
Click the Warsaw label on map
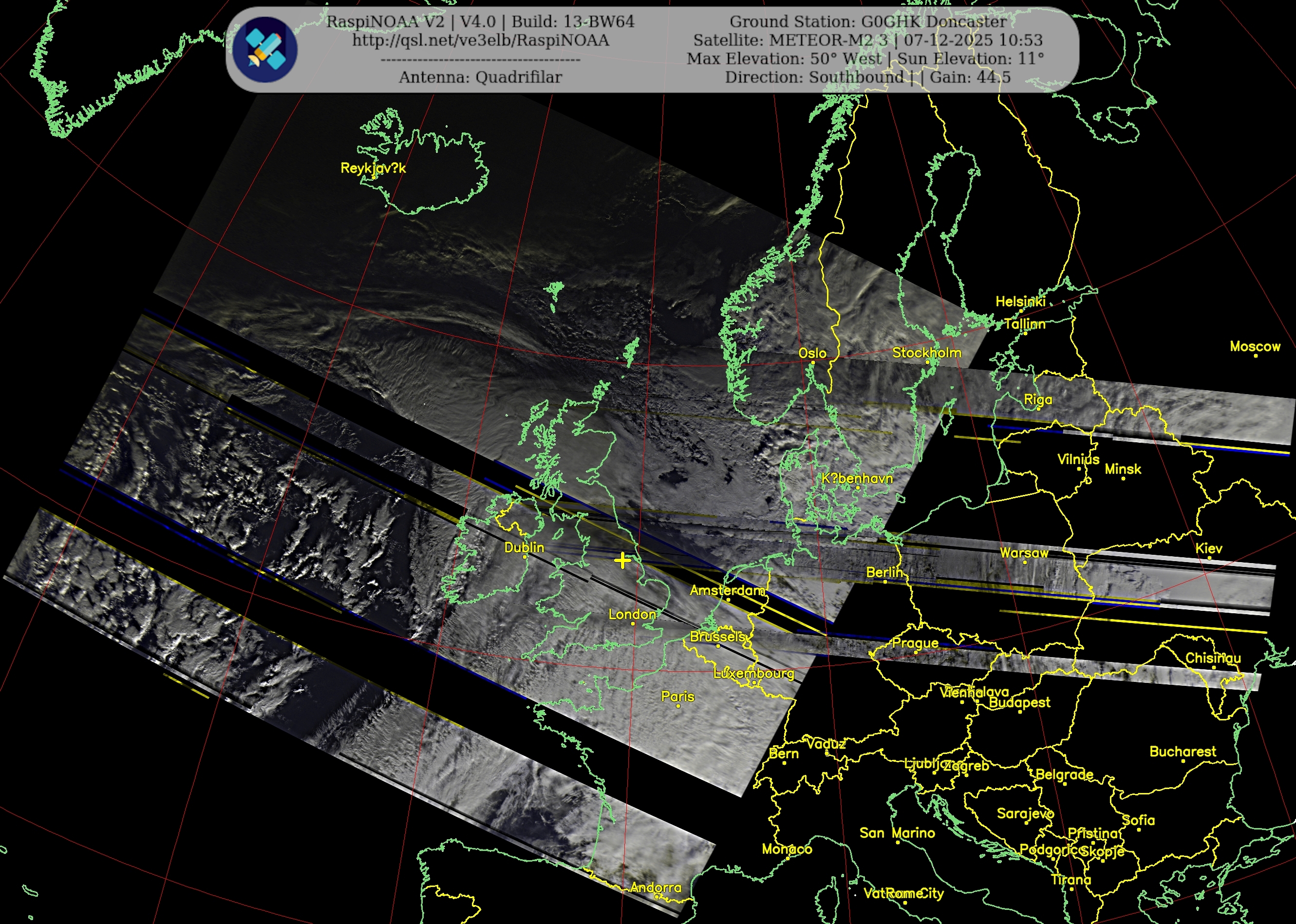[x=1024, y=553]
